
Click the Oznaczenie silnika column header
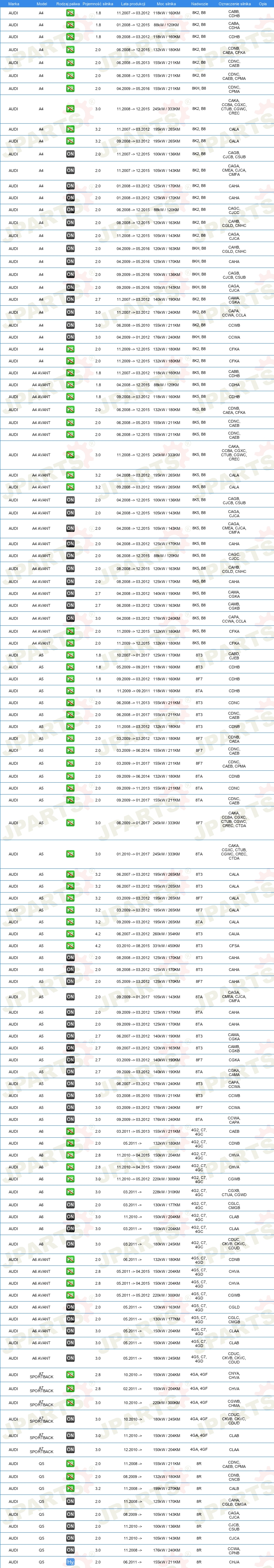[x=234, y=4]
